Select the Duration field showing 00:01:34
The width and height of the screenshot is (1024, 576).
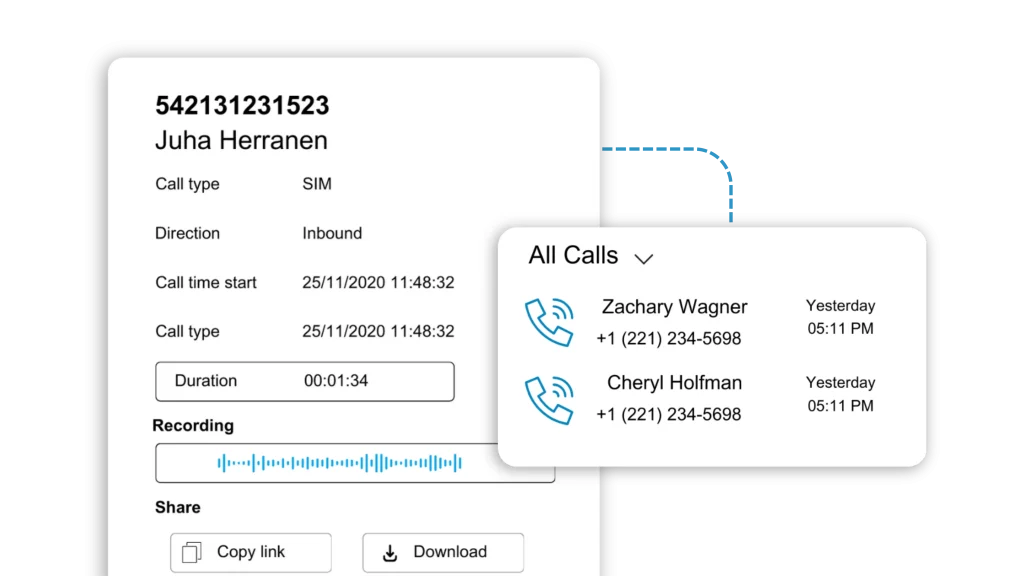point(304,381)
